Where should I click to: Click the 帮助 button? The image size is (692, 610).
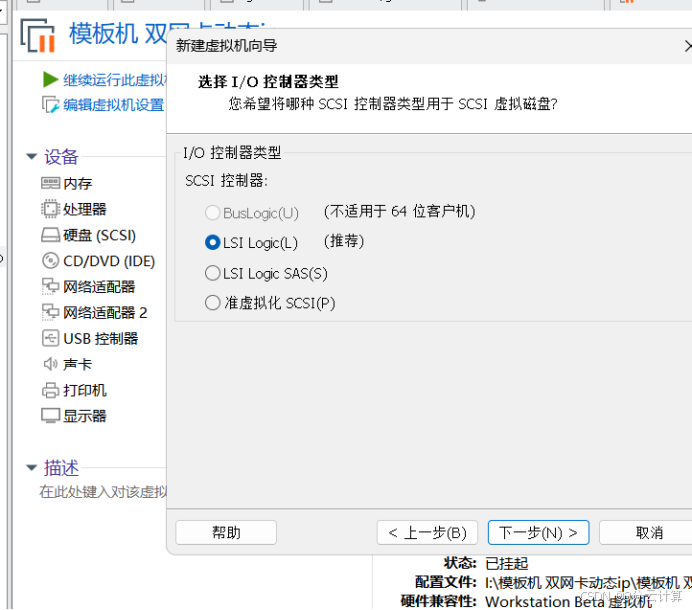click(x=226, y=532)
